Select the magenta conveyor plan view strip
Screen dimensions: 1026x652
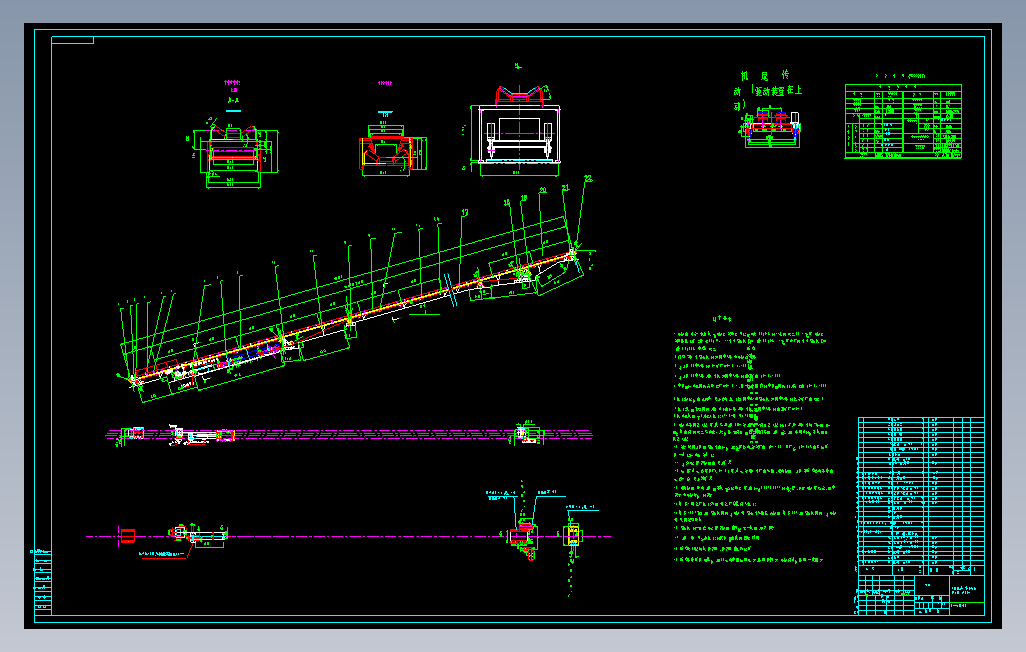click(x=349, y=435)
